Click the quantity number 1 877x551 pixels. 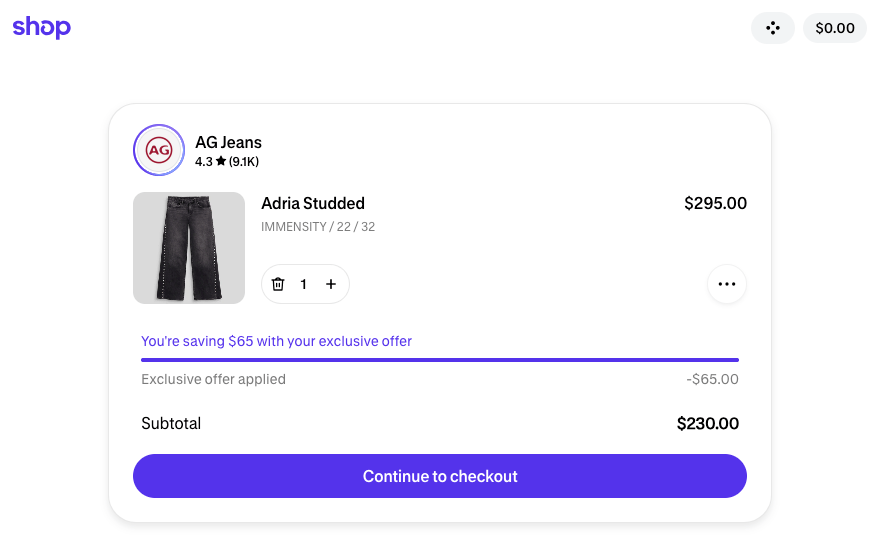(x=304, y=284)
